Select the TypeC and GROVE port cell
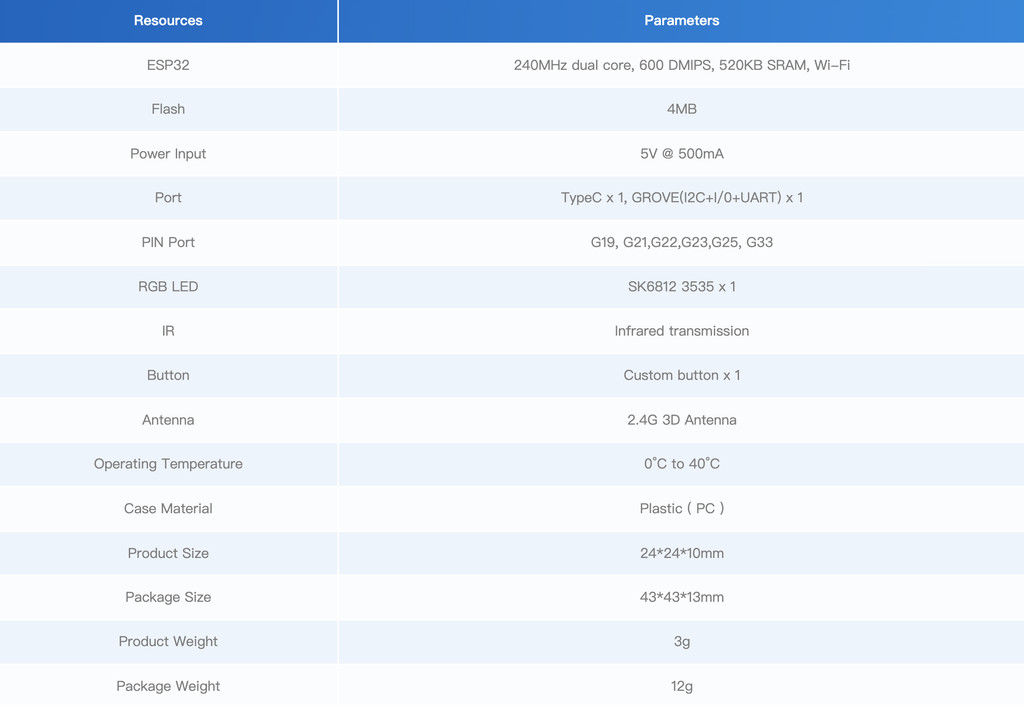 [681, 198]
